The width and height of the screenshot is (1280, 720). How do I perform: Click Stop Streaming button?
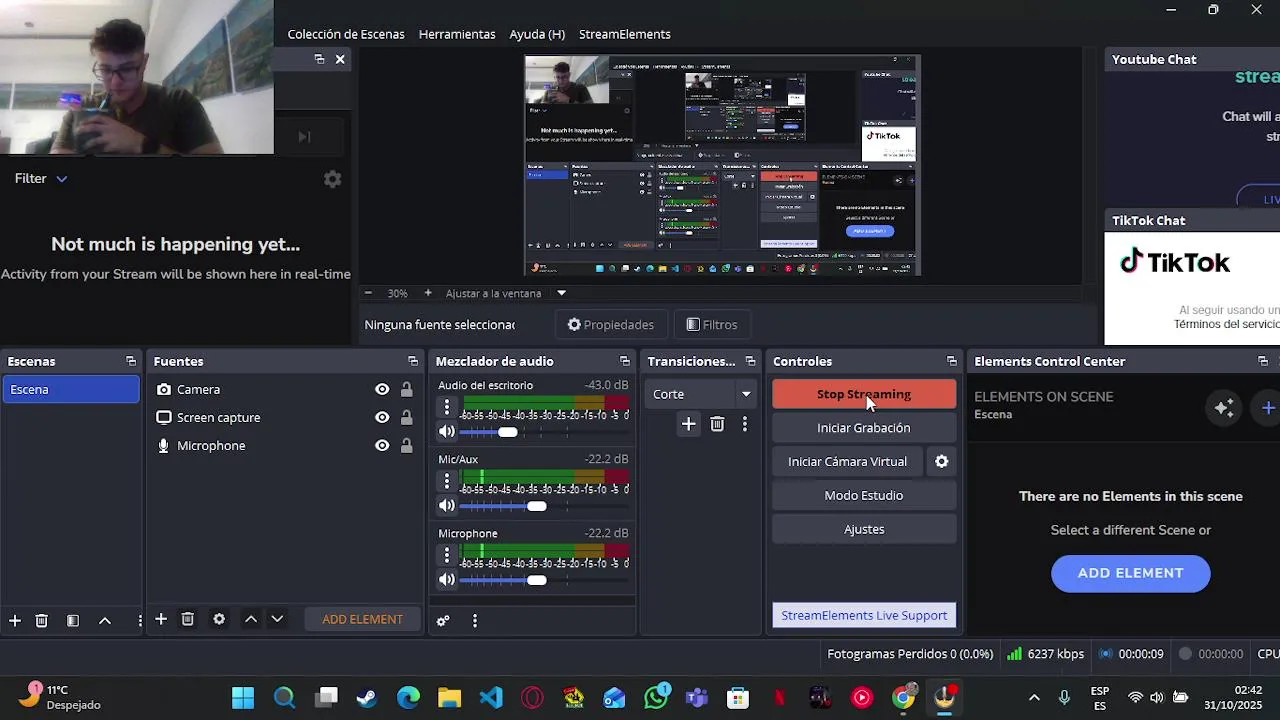[864, 394]
